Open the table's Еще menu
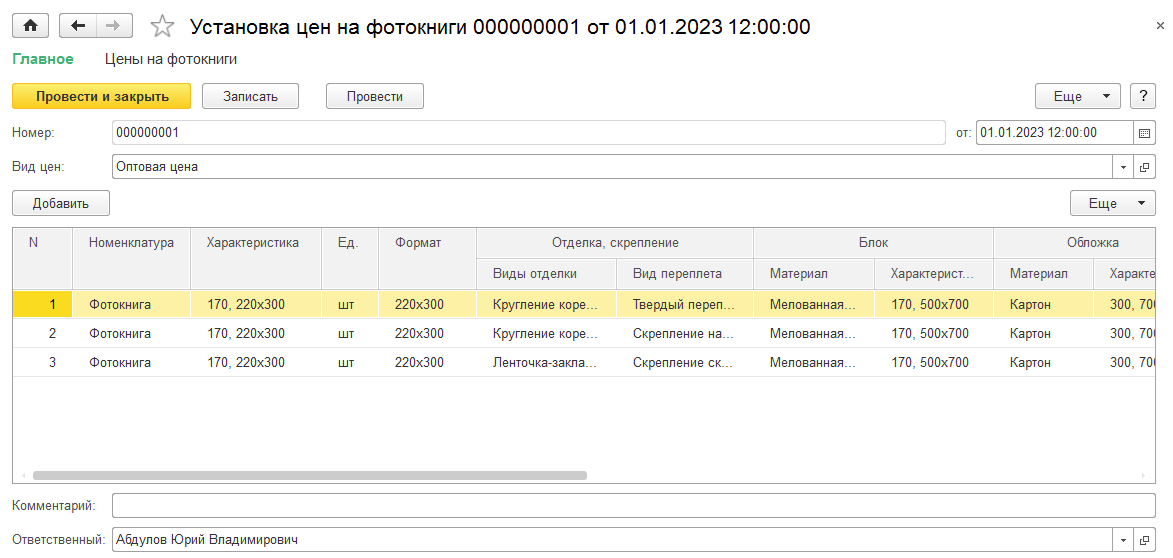The width and height of the screenshot is (1173, 558). (x=1112, y=203)
